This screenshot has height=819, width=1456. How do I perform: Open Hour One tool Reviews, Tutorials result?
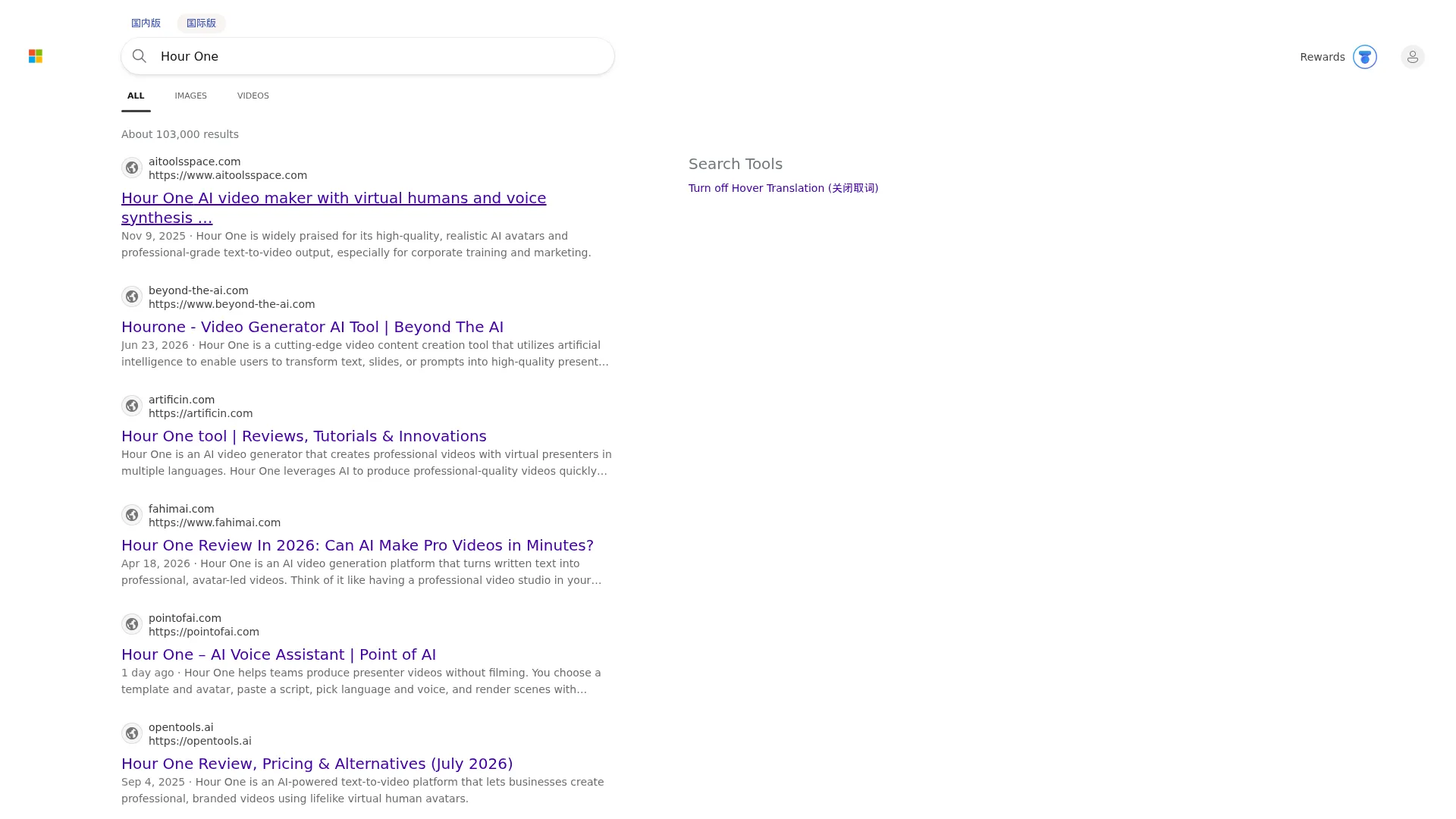click(304, 436)
